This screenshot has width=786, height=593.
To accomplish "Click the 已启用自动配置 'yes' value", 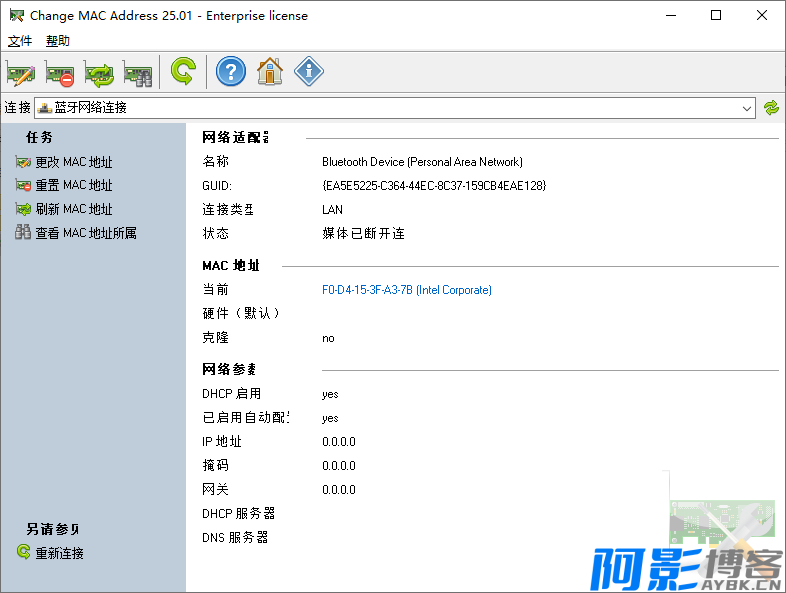I will pos(330,418).
